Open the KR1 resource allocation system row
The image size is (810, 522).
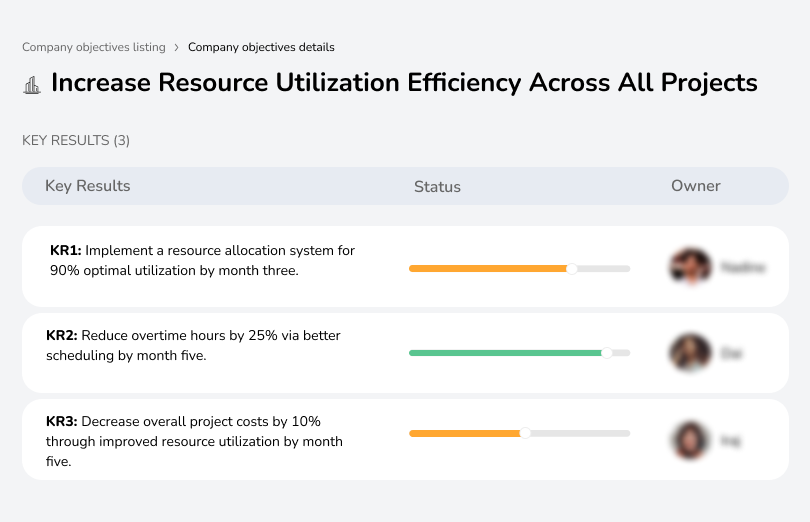point(405,267)
